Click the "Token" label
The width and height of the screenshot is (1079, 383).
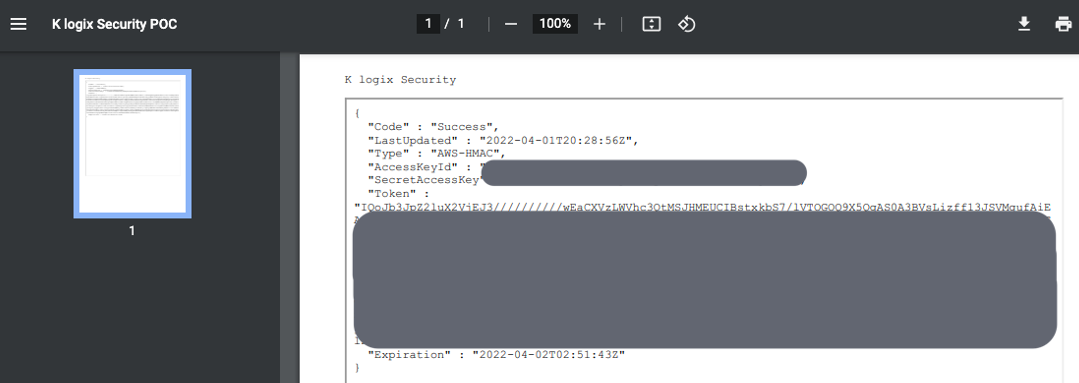point(392,194)
